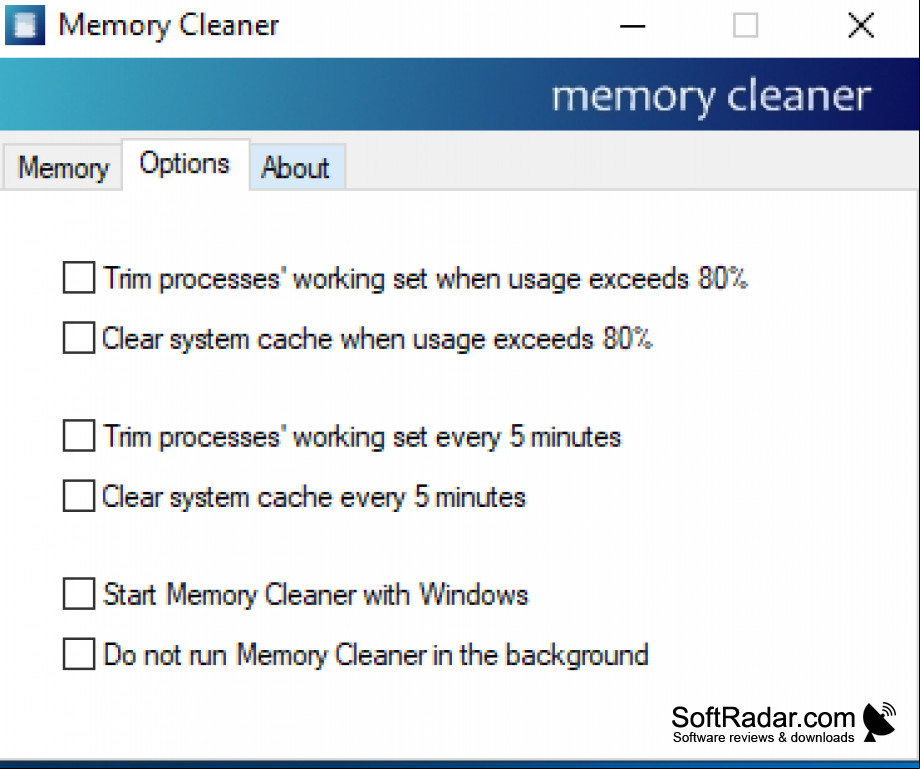Close the Memory Cleaner window
This screenshot has width=920, height=769.
[x=861, y=26]
